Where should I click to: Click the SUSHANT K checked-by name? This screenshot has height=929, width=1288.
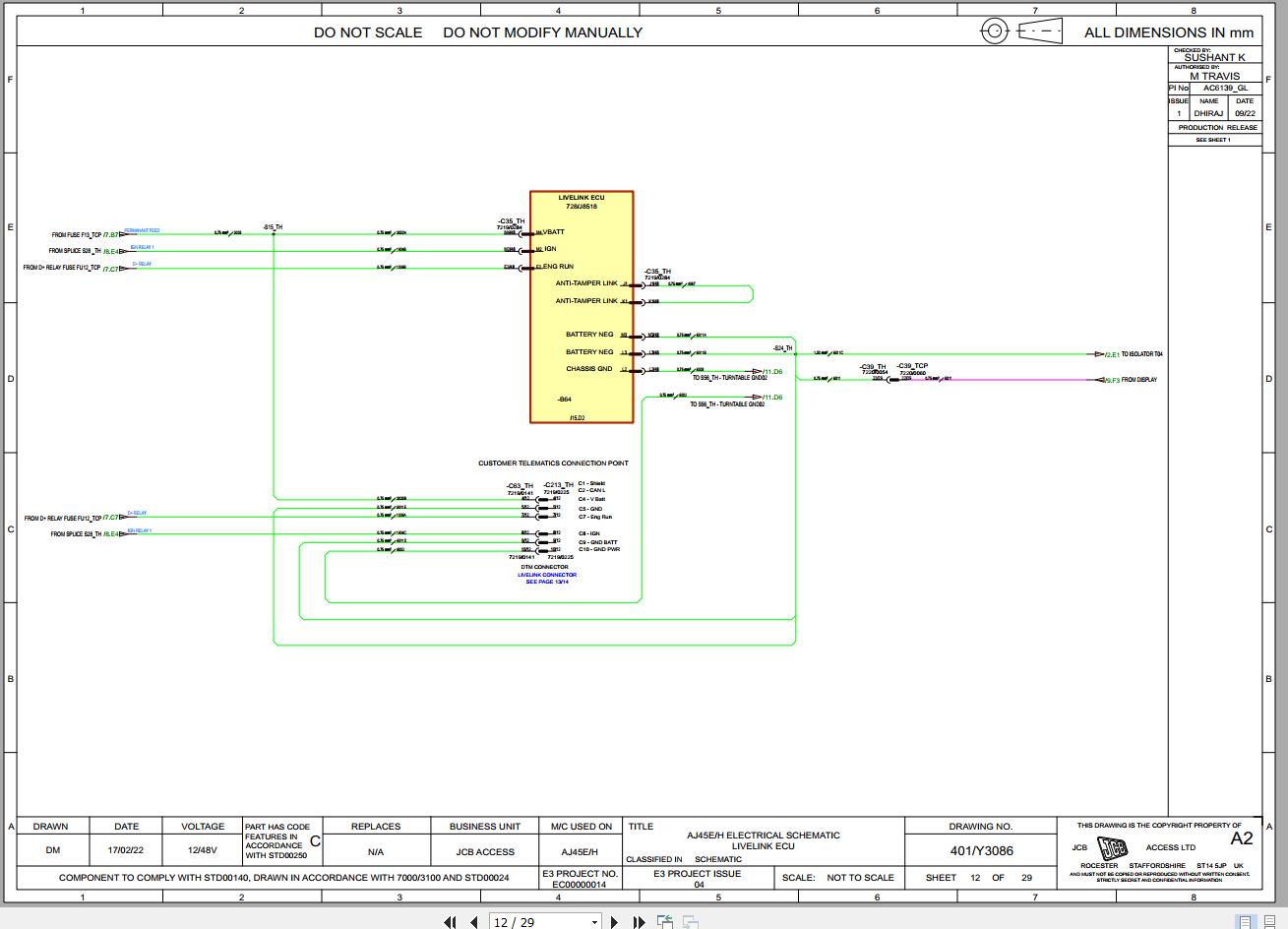click(x=1214, y=57)
